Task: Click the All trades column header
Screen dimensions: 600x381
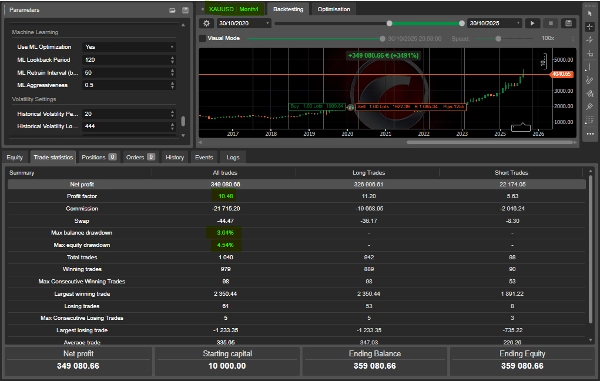Action: pyautogui.click(x=225, y=173)
